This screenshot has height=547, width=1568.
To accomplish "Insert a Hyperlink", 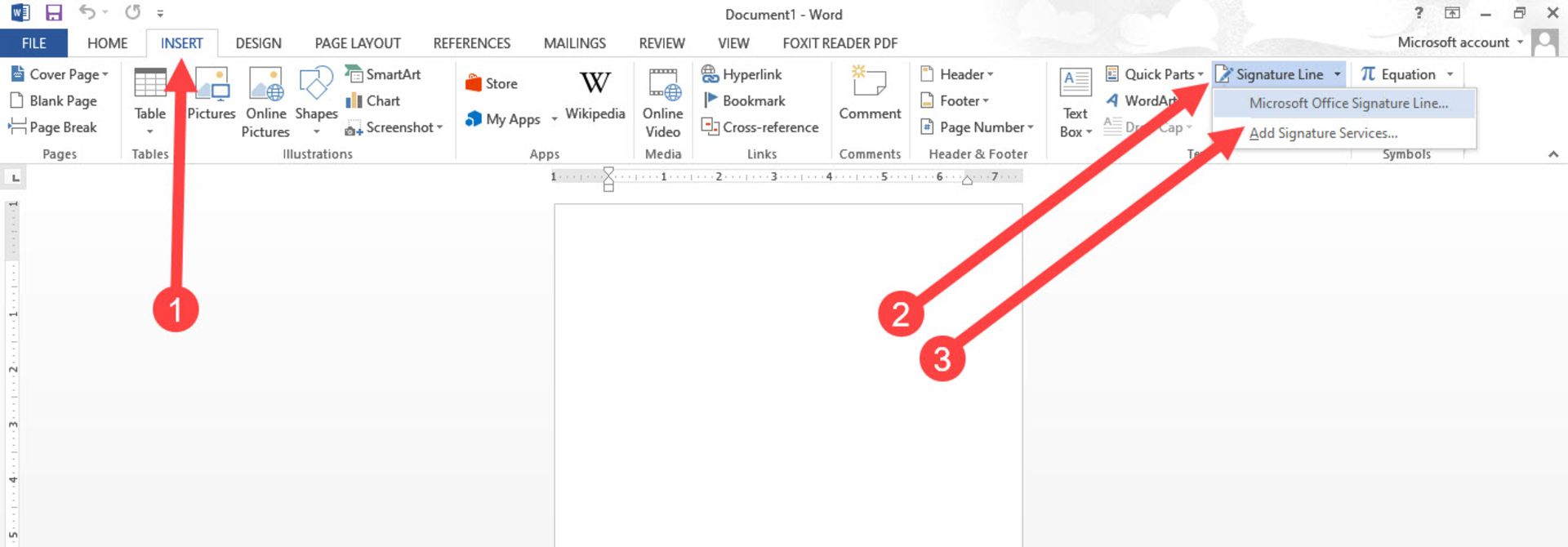I will [742, 74].
